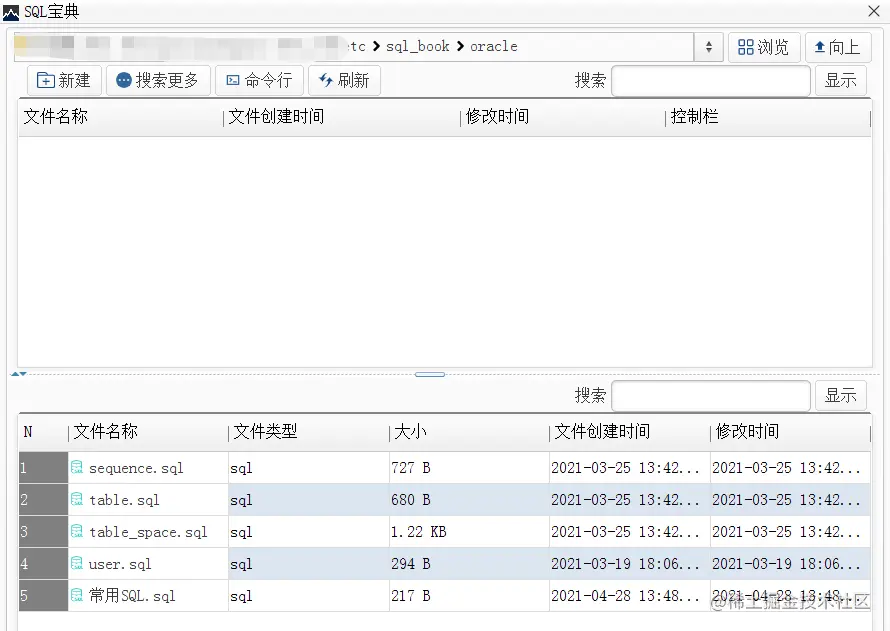Image resolution: width=890 pixels, height=631 pixels.
Task: Open the 命令行 command line
Action: pos(259,81)
